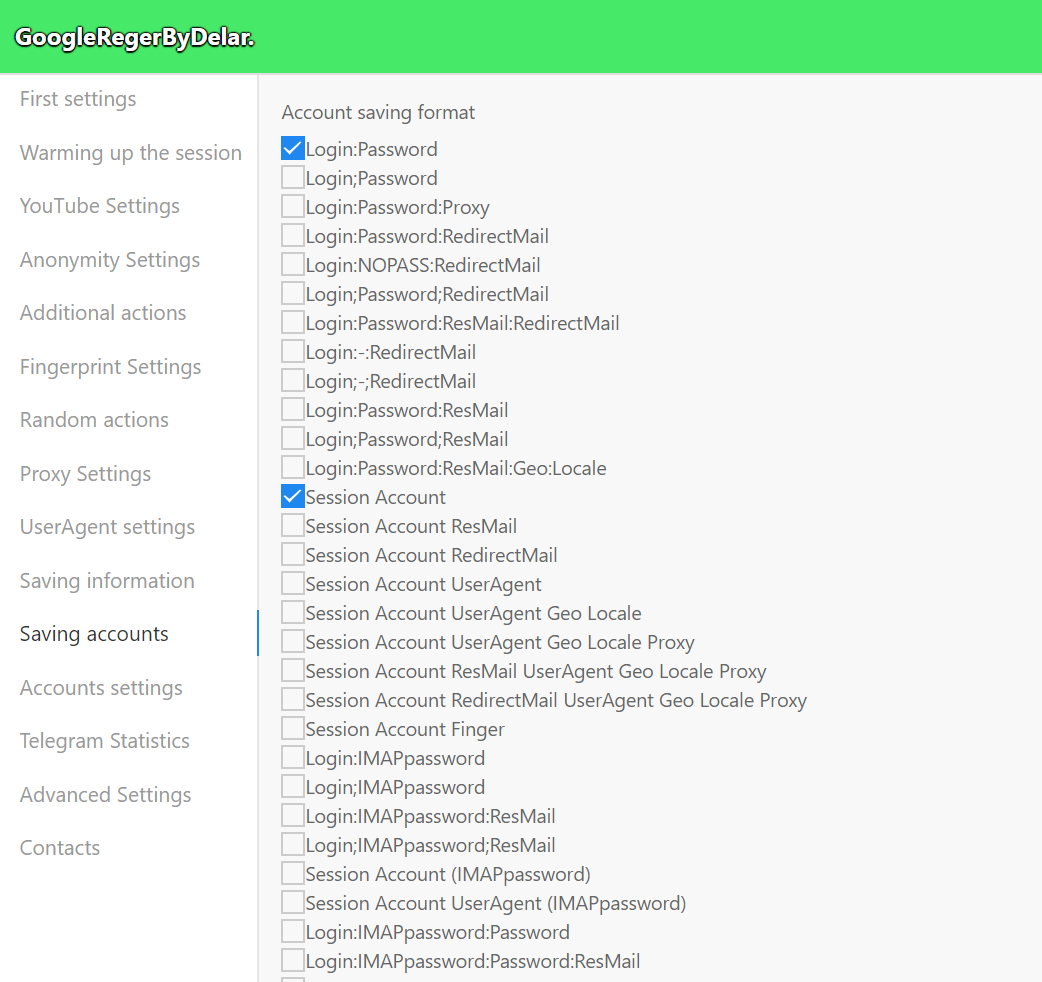
Task: Open YouTube Settings in the sidebar
Action: (x=100, y=206)
